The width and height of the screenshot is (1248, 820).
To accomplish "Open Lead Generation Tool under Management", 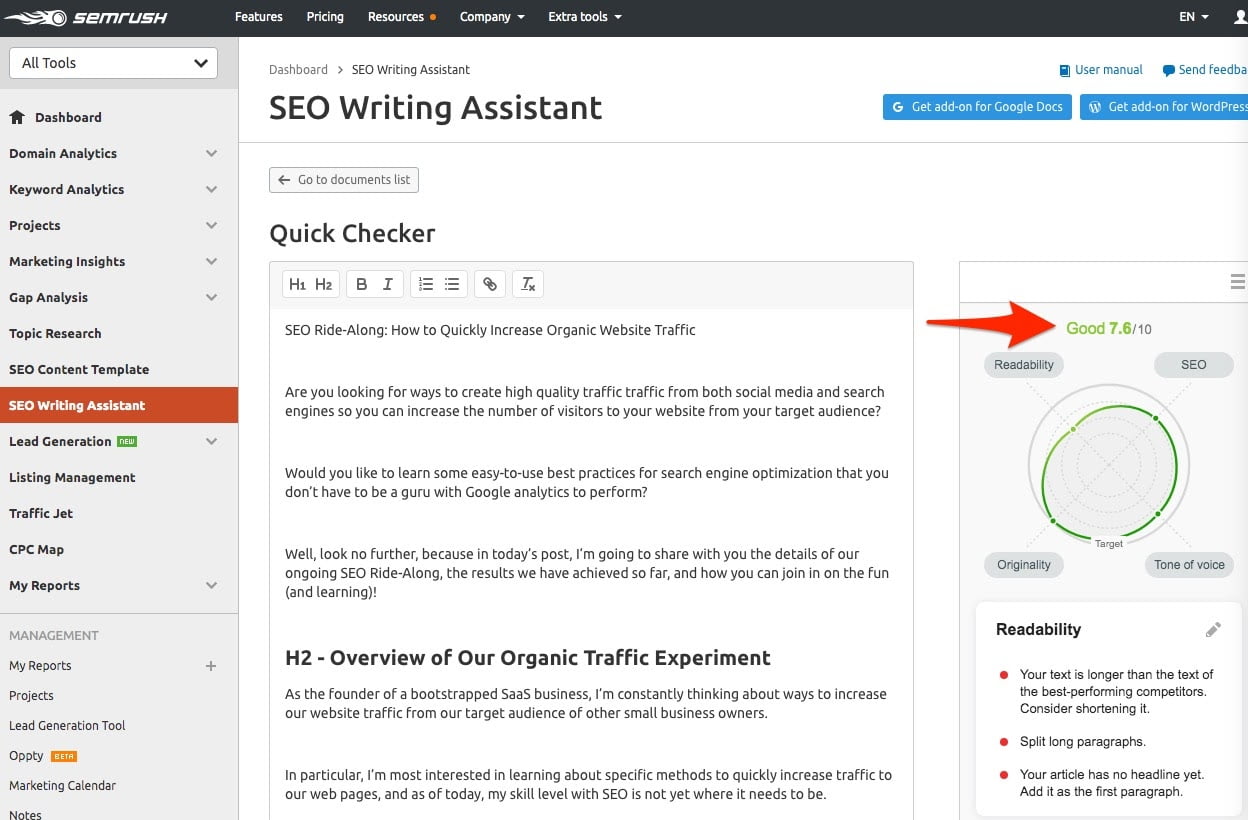I will pyautogui.click(x=67, y=726).
